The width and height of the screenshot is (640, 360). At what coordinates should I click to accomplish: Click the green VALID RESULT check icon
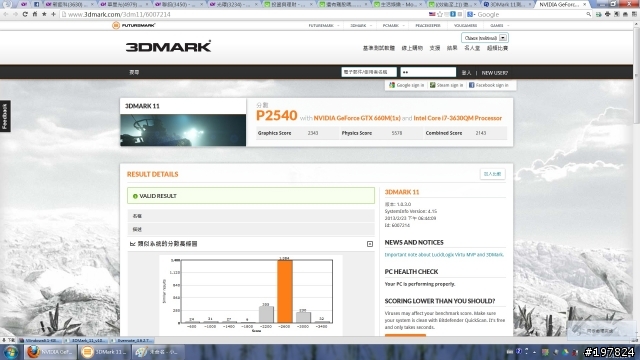[x=135, y=196]
